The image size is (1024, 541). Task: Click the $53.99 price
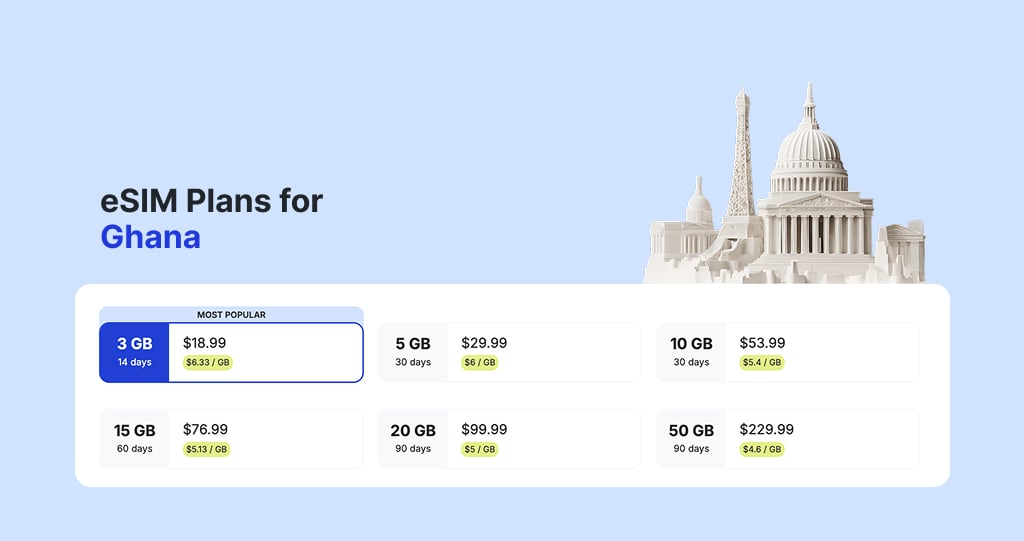point(762,343)
